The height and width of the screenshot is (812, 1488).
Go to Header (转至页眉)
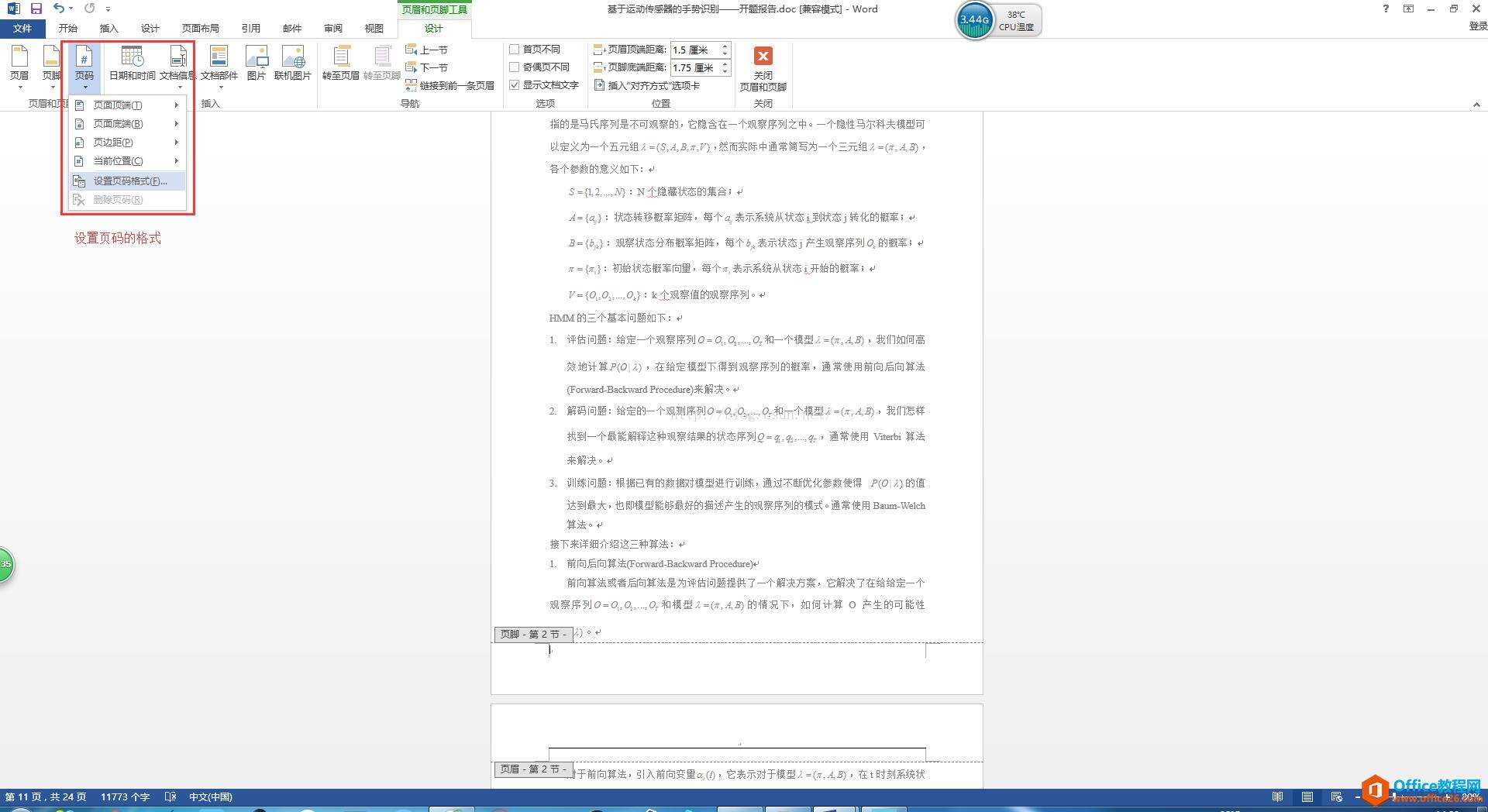click(341, 64)
